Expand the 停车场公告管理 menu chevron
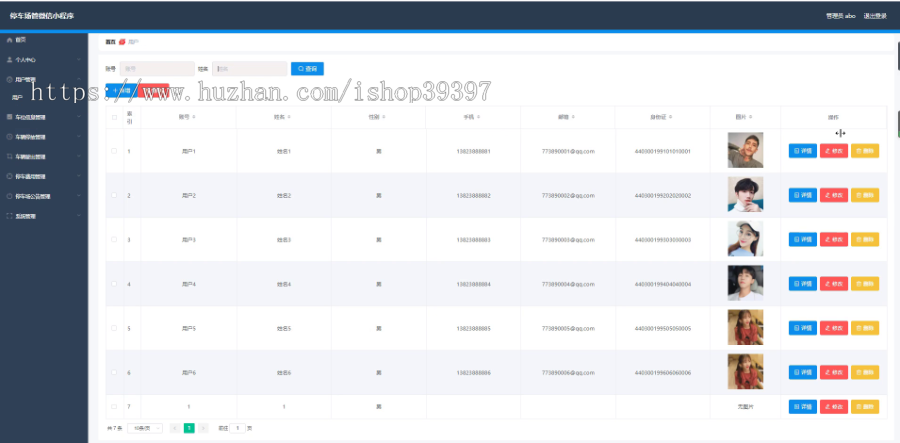Viewport: 900px width, 443px height. coord(79,196)
